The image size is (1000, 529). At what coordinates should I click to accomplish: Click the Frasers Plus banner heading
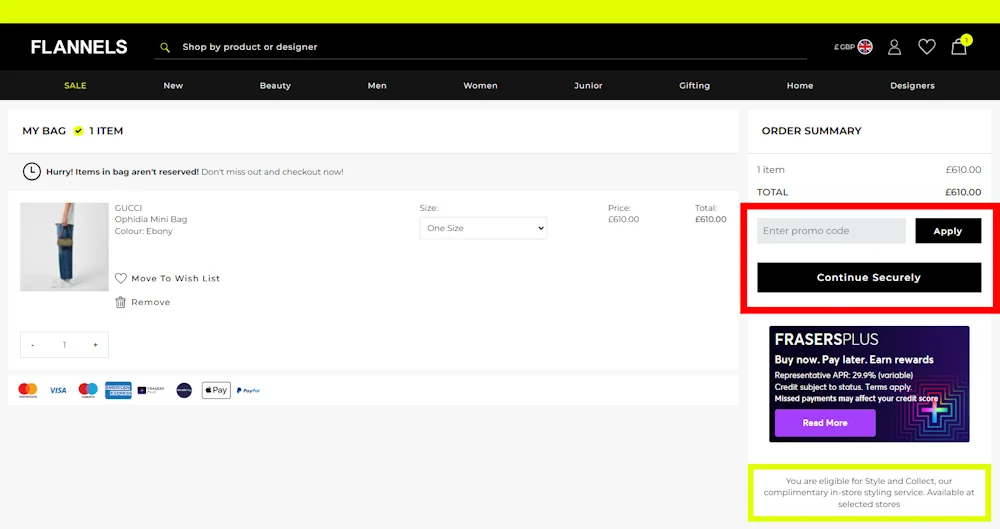point(827,339)
